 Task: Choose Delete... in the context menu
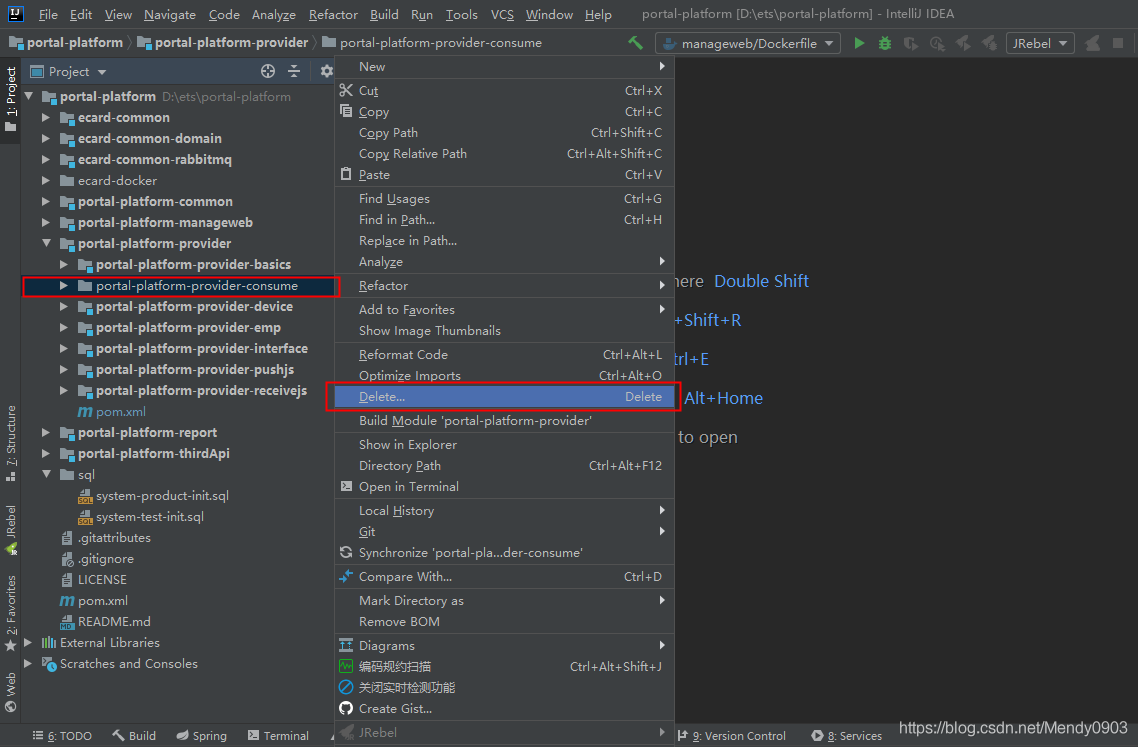[382, 397]
